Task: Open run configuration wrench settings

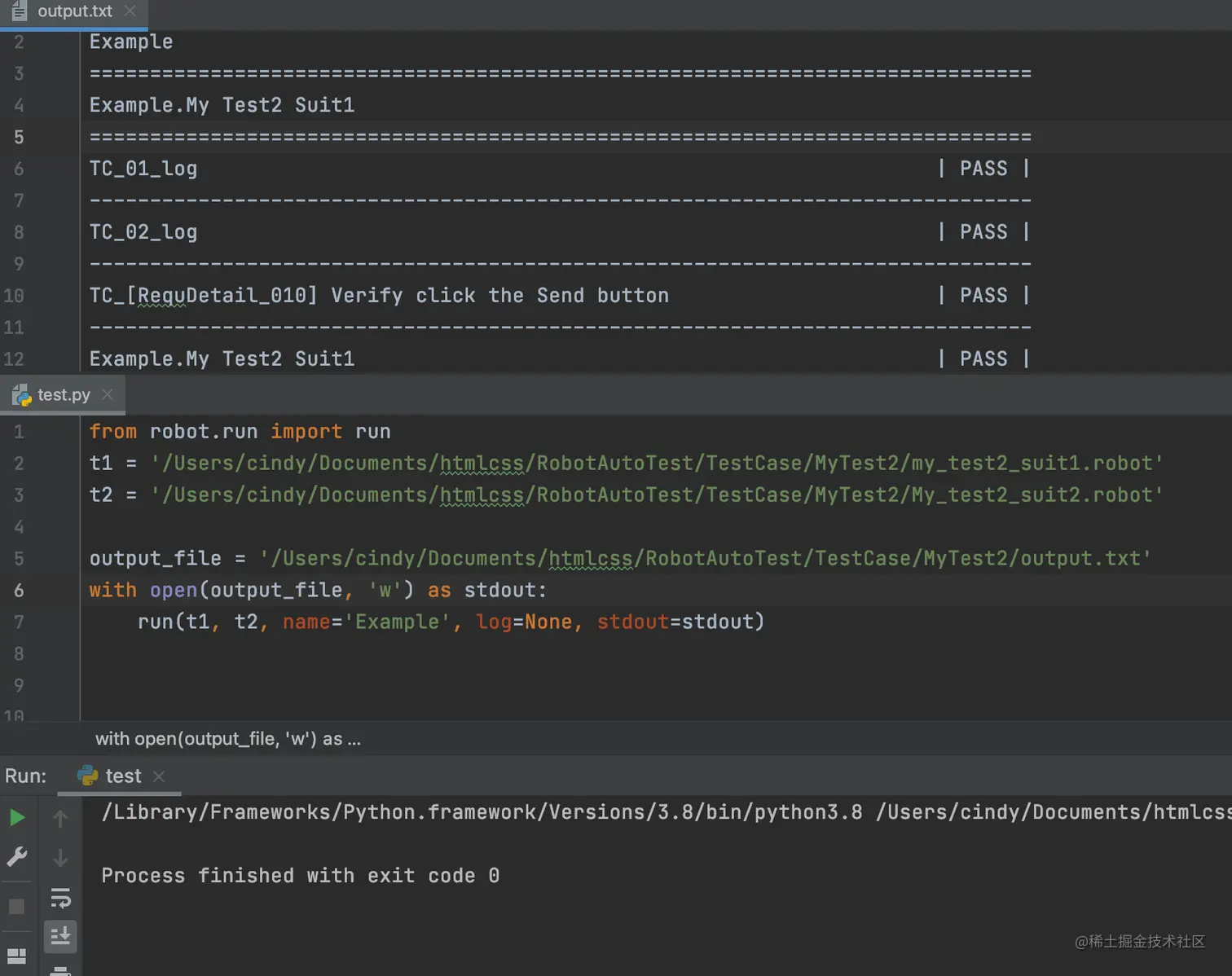Action: point(17,856)
